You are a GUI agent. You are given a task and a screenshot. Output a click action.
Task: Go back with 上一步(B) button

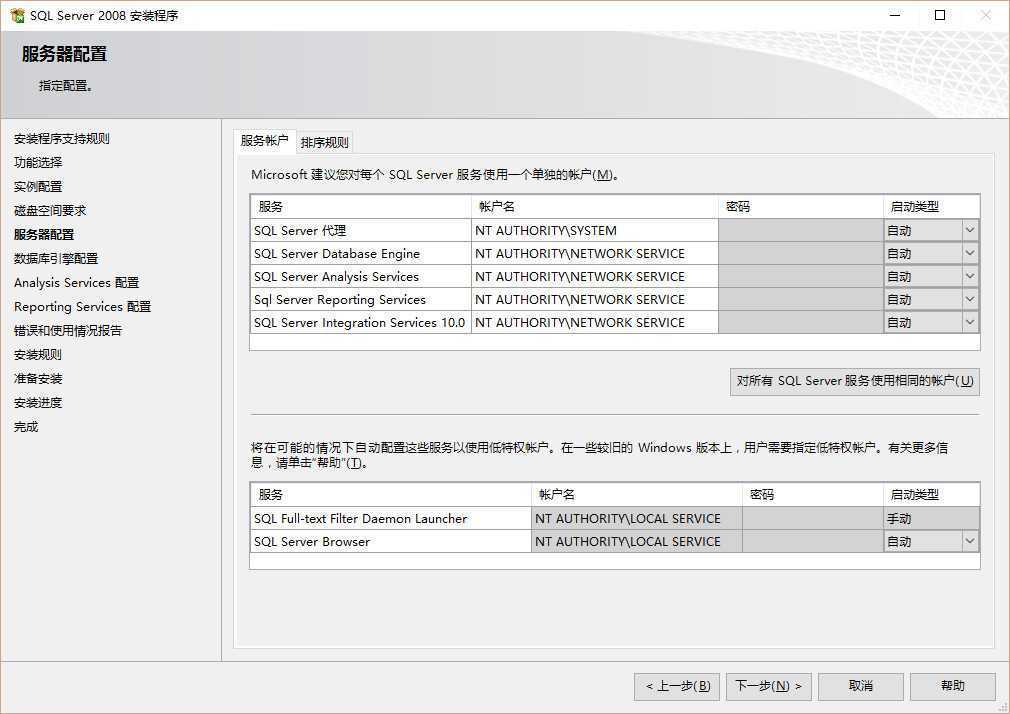(x=678, y=686)
